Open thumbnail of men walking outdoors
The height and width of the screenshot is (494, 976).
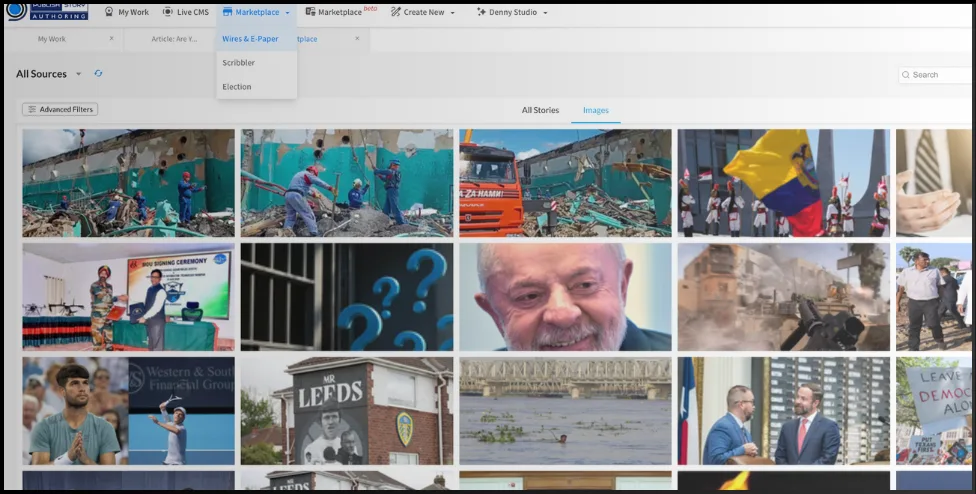coord(934,297)
